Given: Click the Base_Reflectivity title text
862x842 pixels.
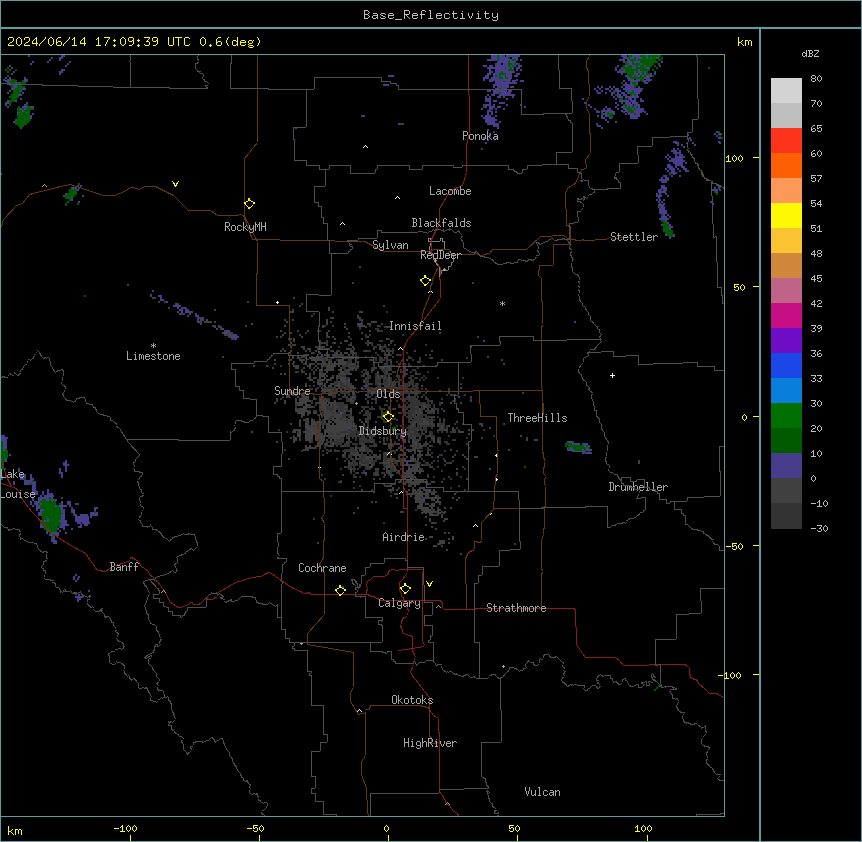Looking at the screenshot, I should tap(431, 15).
